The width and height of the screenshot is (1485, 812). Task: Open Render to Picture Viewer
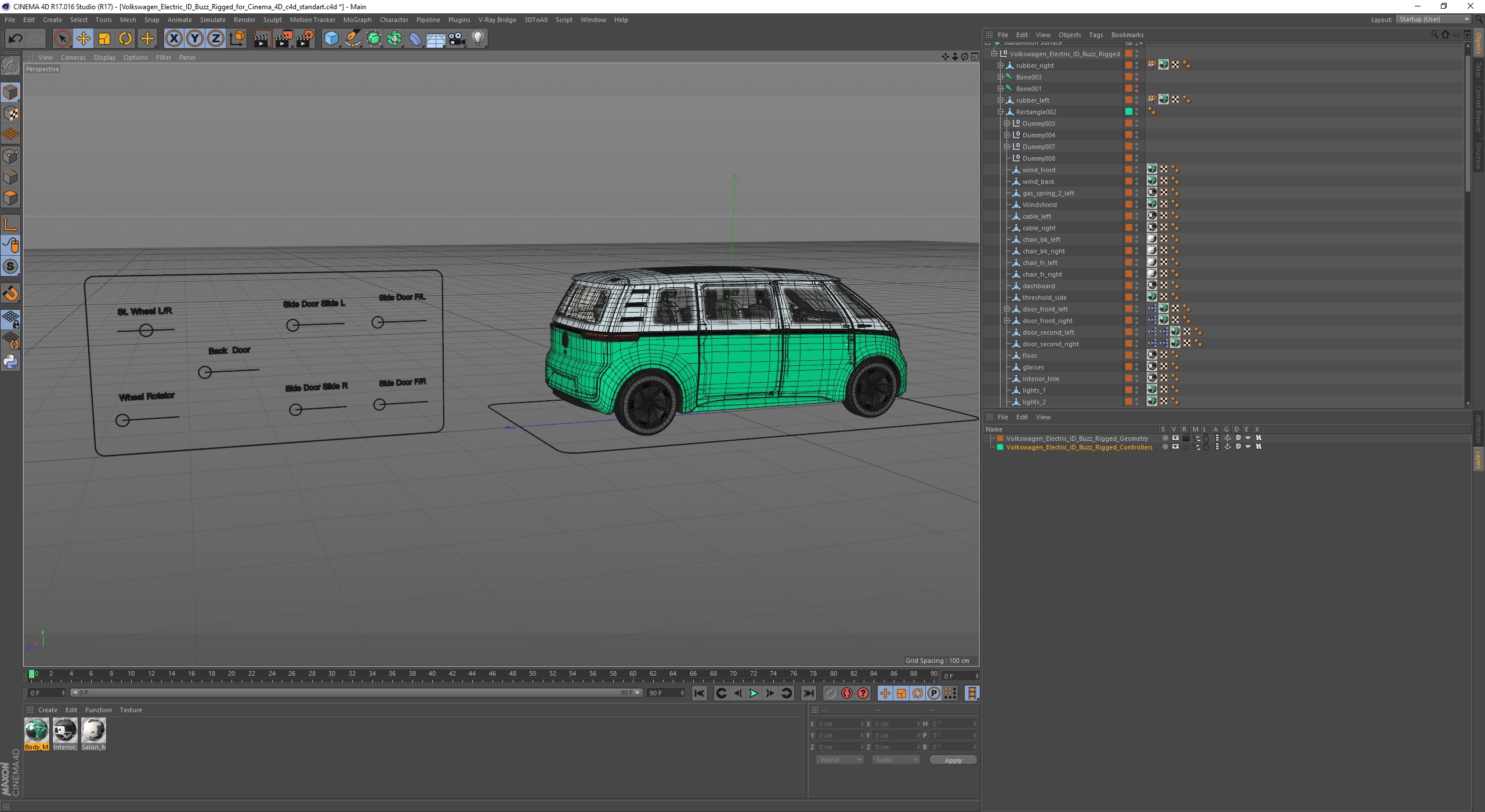click(x=284, y=38)
